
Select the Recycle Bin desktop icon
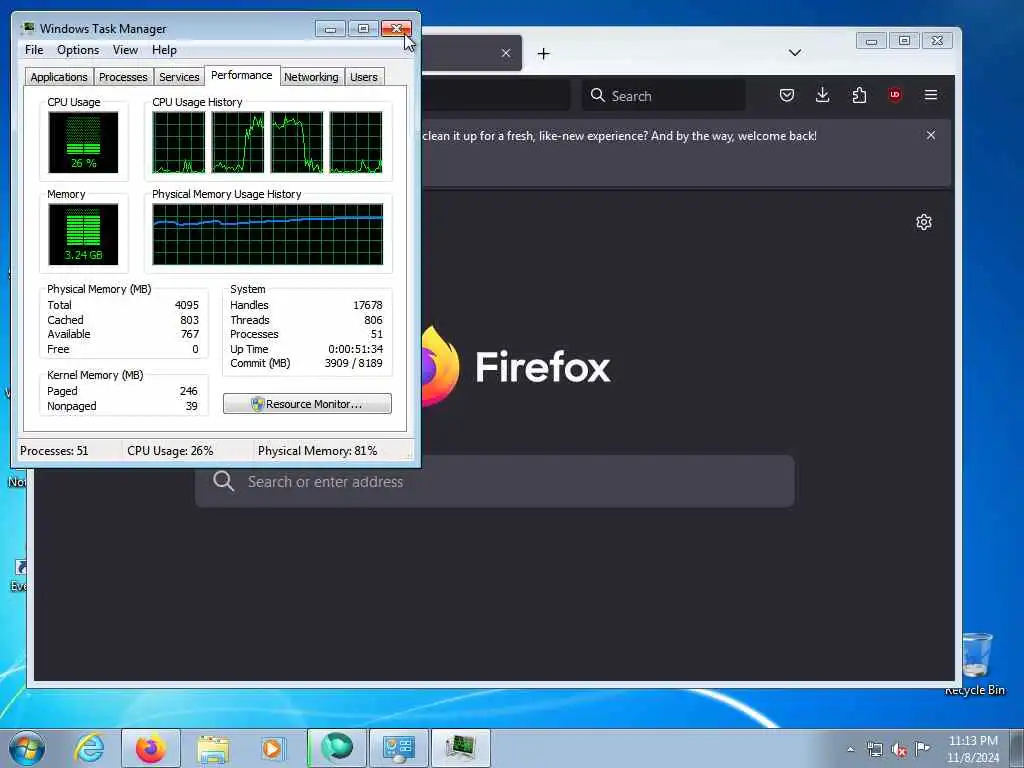(975, 663)
